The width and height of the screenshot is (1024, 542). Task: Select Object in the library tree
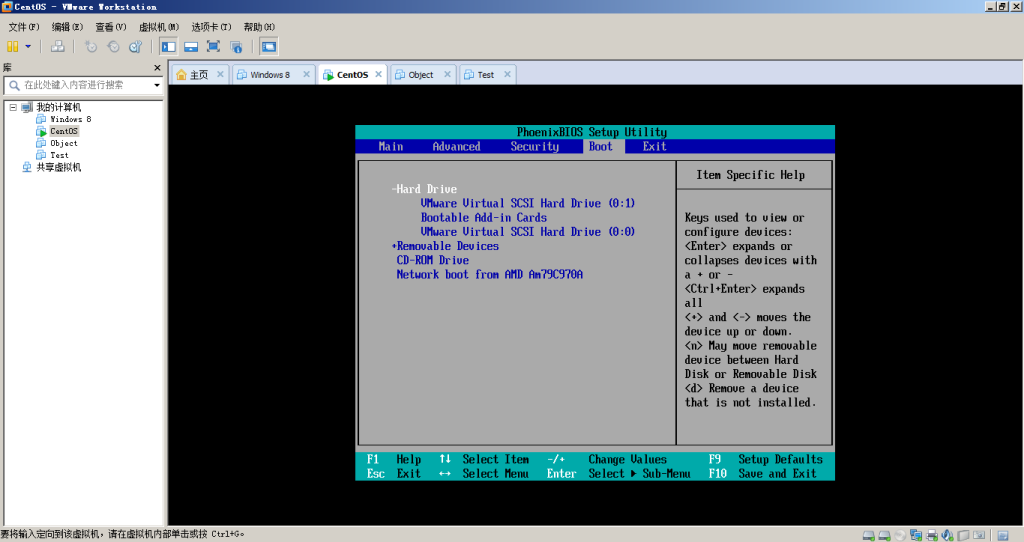pos(64,143)
